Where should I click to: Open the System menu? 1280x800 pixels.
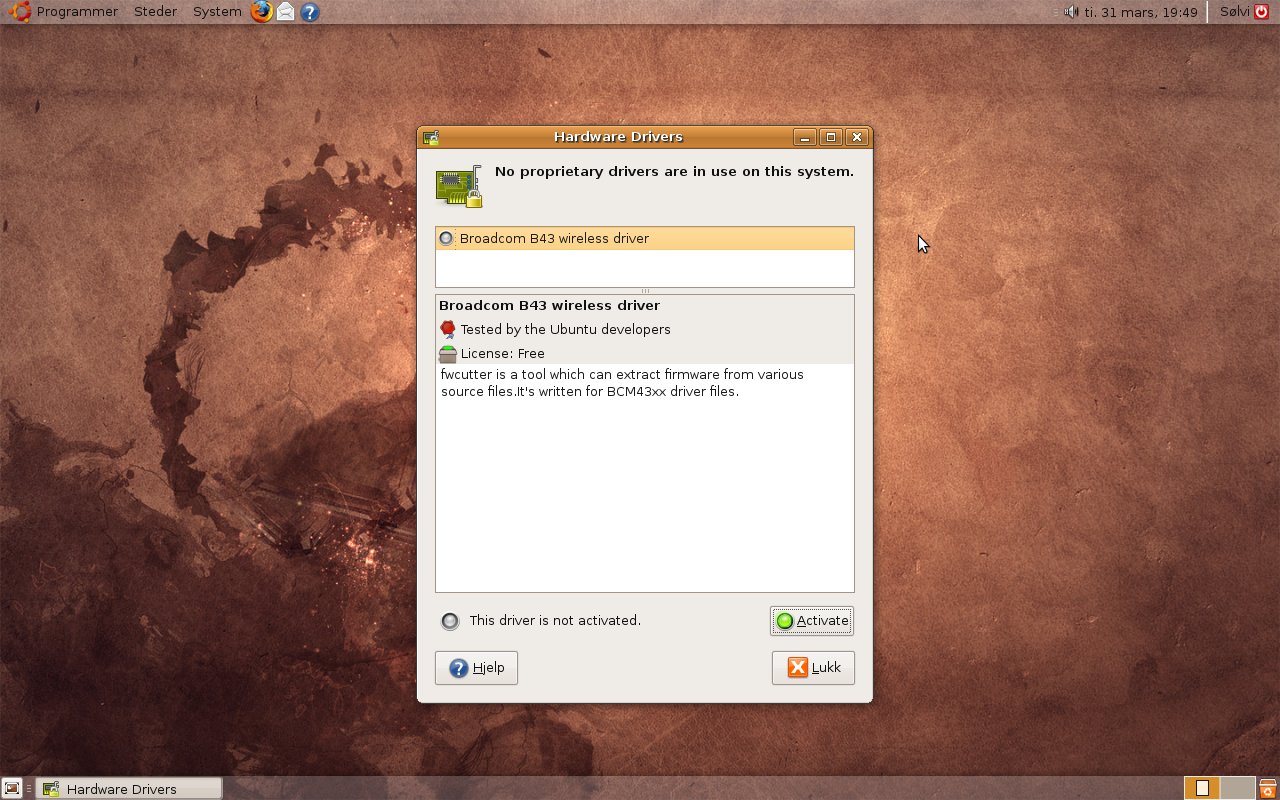pos(217,12)
